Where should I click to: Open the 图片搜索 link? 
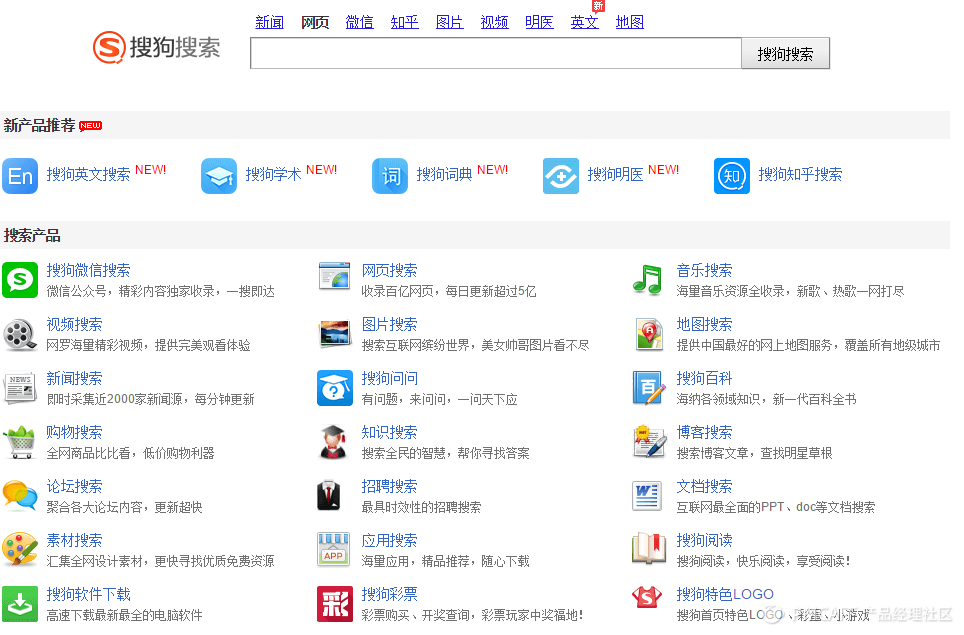(389, 325)
